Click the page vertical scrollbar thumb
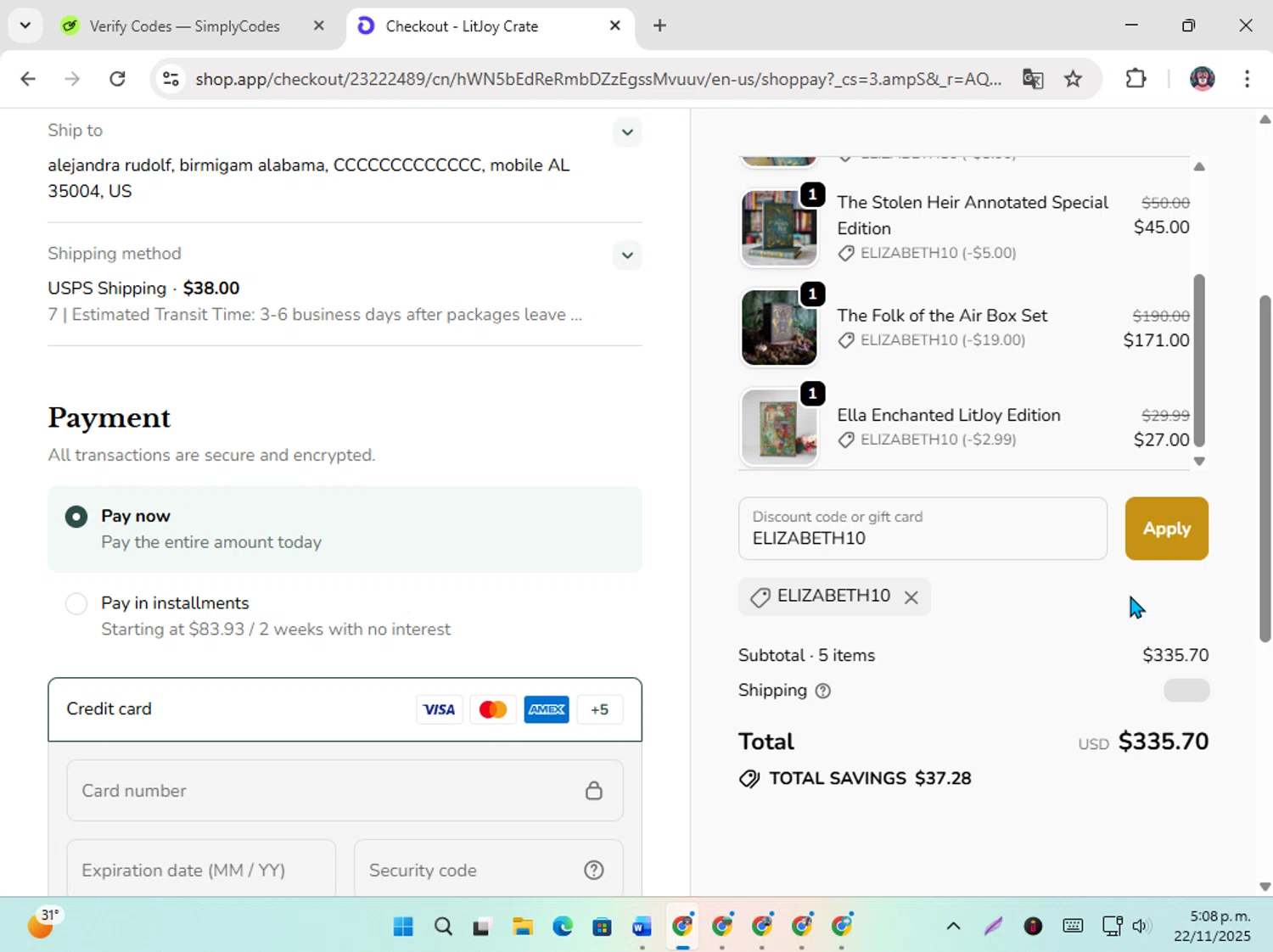The image size is (1273, 952). [1265, 468]
